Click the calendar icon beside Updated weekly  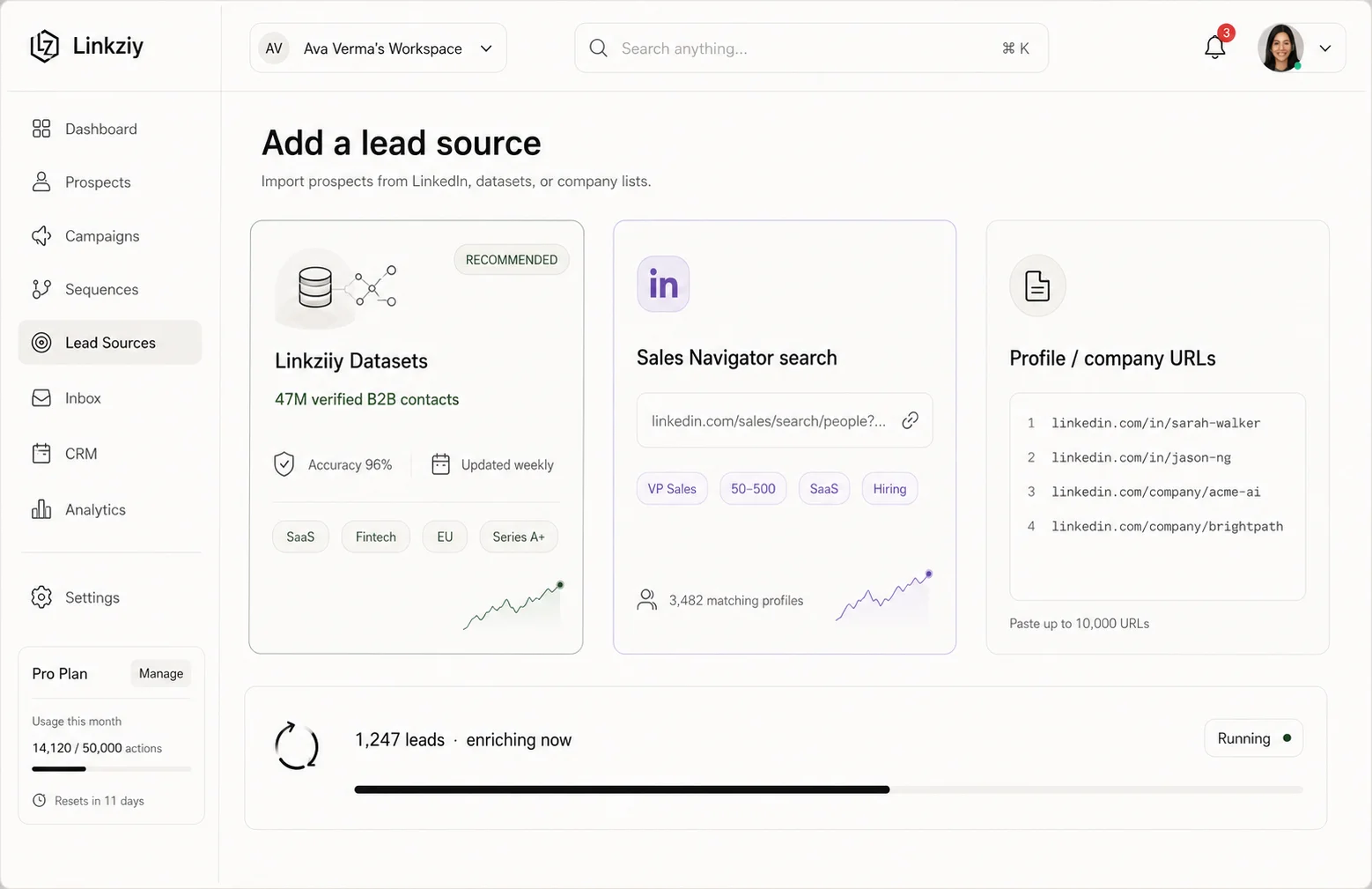coord(441,464)
